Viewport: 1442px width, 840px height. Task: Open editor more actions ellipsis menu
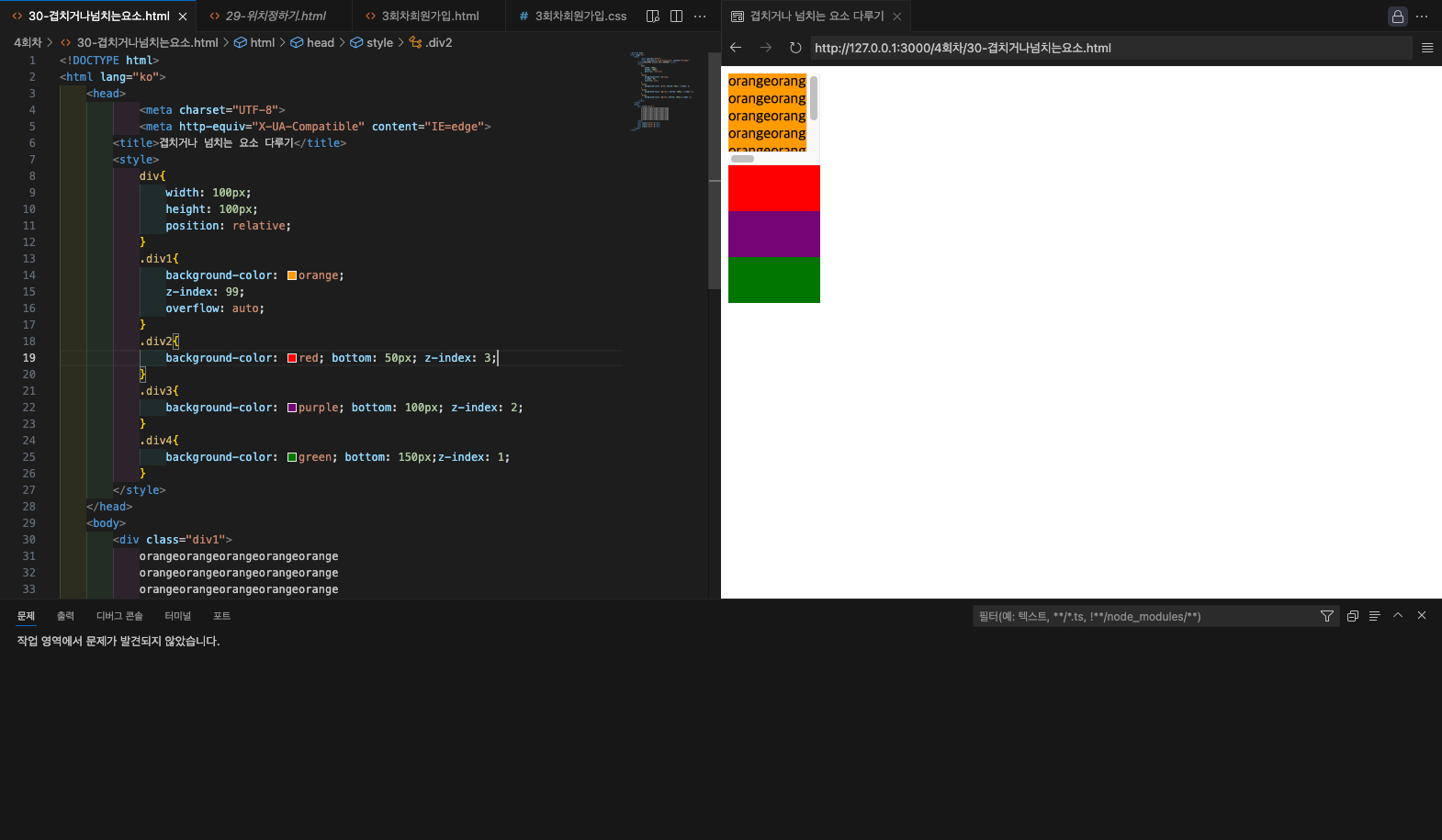click(700, 16)
